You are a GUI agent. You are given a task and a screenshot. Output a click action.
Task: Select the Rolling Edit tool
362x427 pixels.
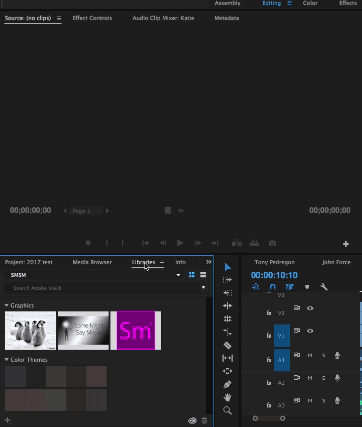227,319
